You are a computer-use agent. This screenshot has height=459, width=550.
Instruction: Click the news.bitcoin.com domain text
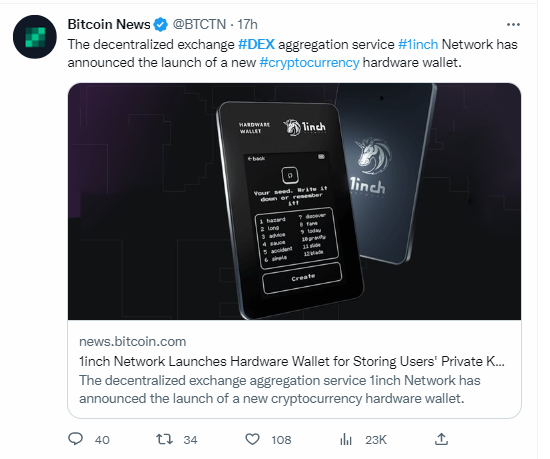(133, 342)
